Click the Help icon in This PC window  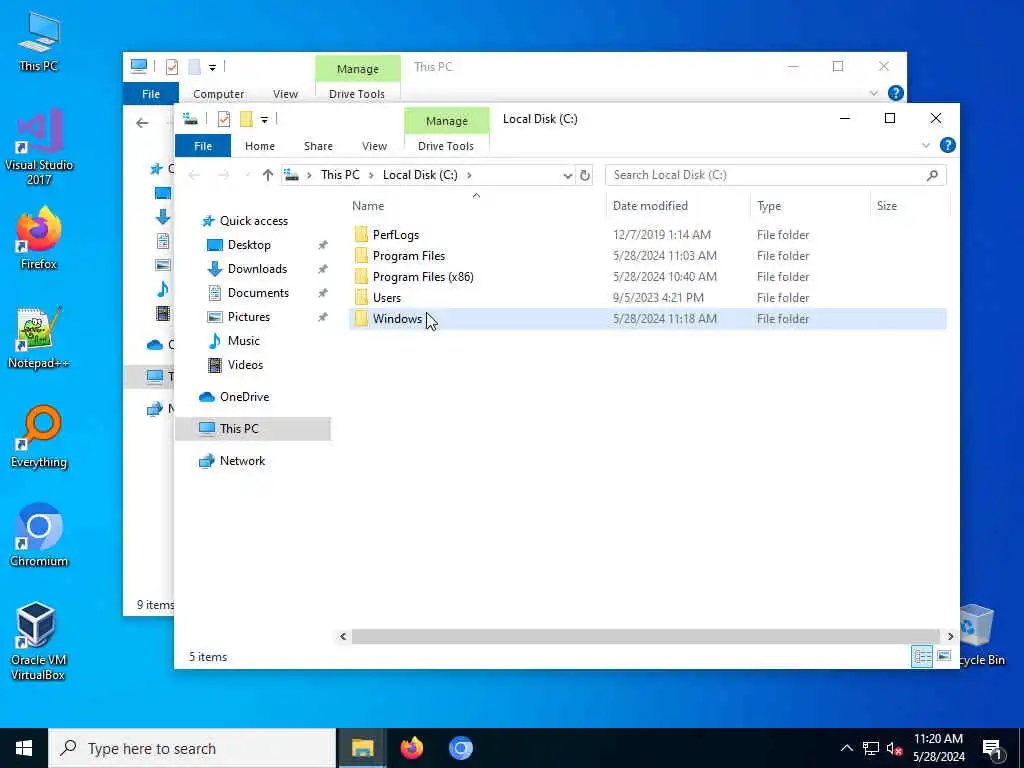pos(895,93)
